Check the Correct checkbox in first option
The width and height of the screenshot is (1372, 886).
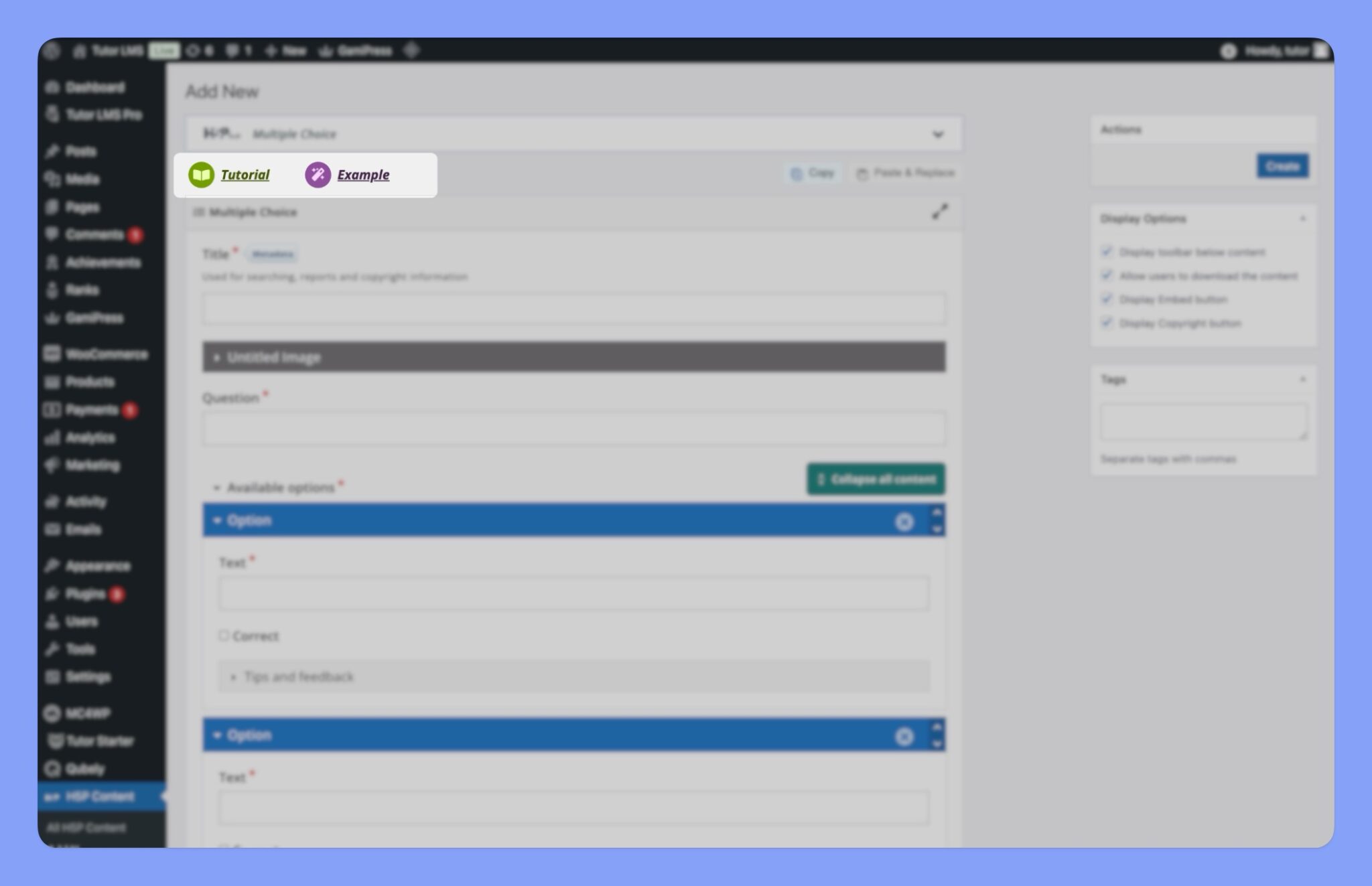tap(224, 635)
